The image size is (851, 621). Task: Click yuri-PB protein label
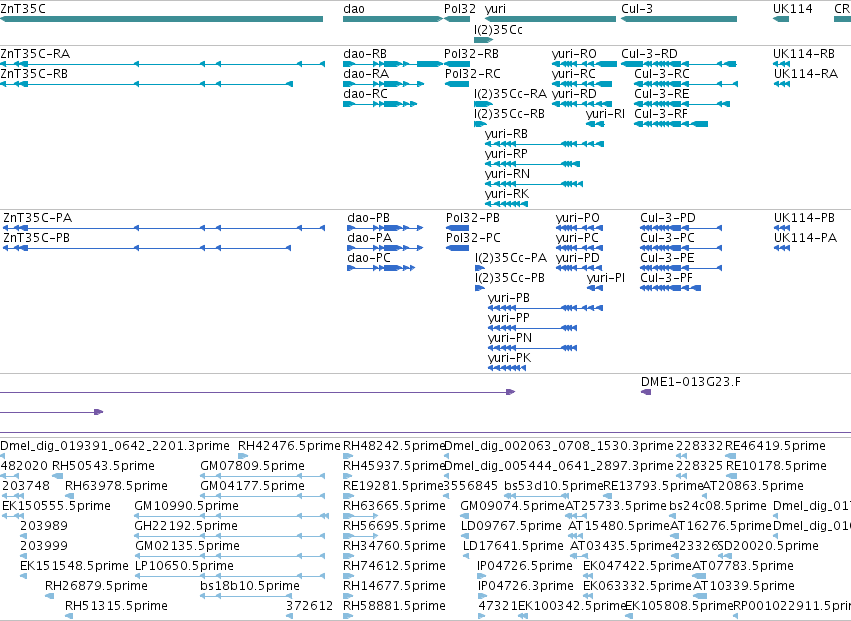point(509,298)
